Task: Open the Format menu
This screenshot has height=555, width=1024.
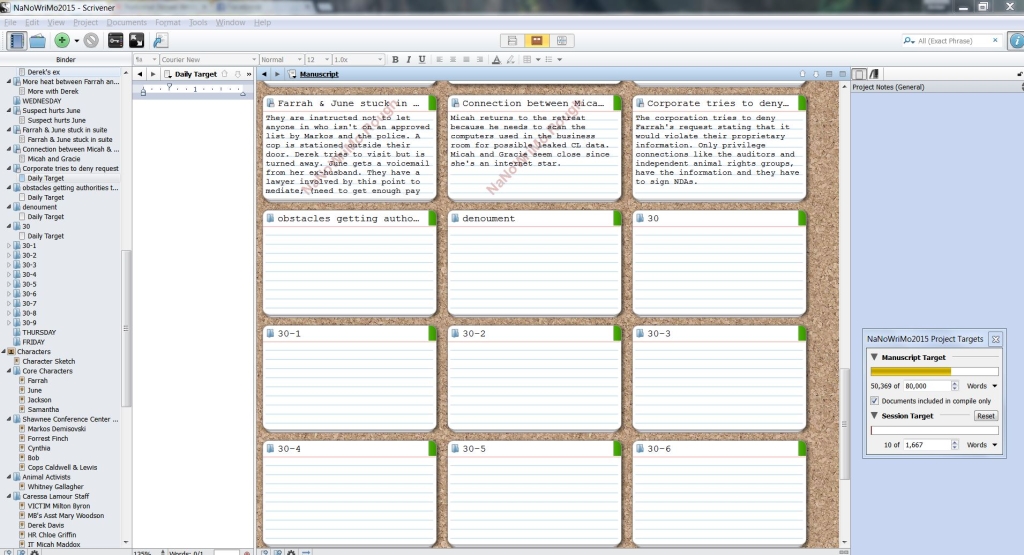Action: pos(168,22)
